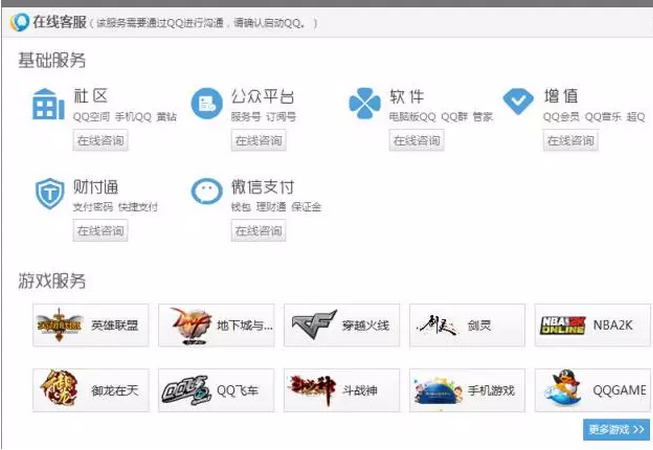
Task: Select the 公众平台 heading
Action: coord(263,96)
